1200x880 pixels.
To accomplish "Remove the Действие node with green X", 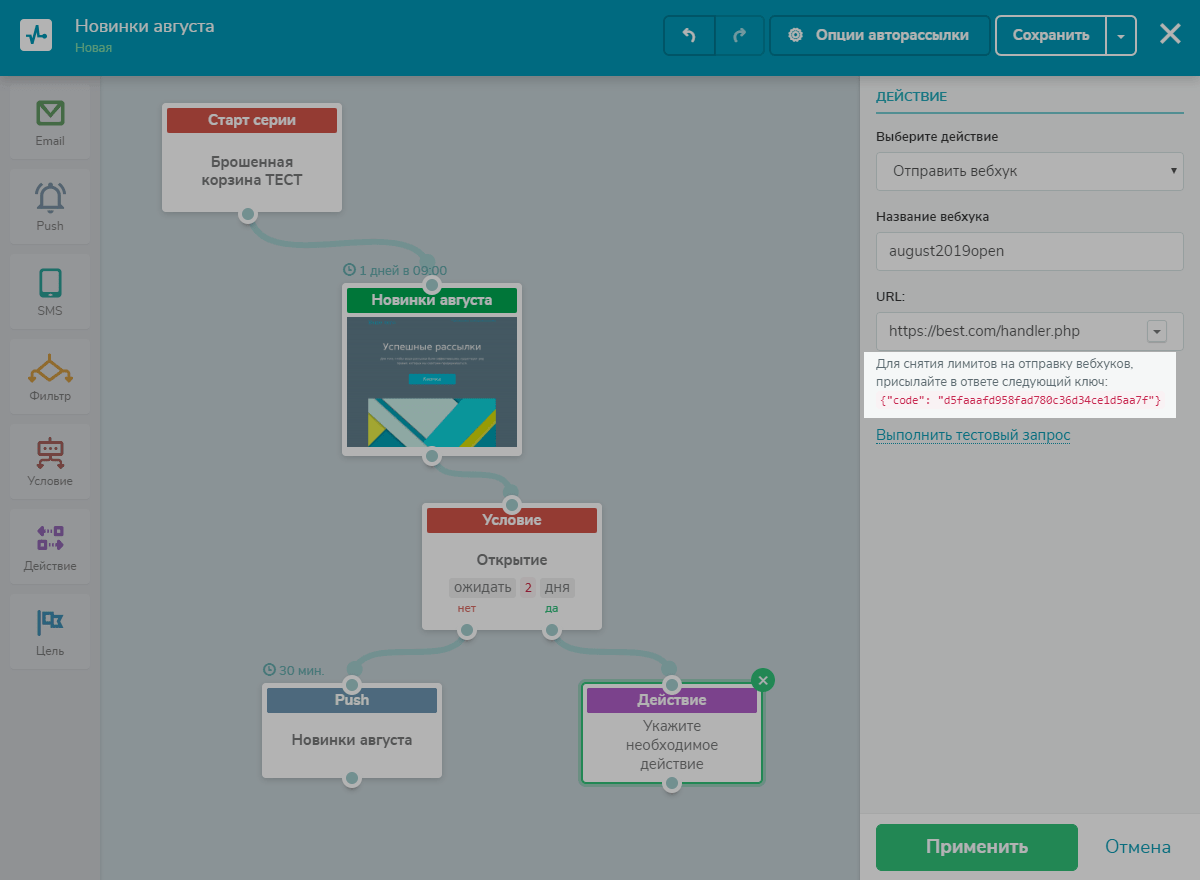I will pos(763,680).
